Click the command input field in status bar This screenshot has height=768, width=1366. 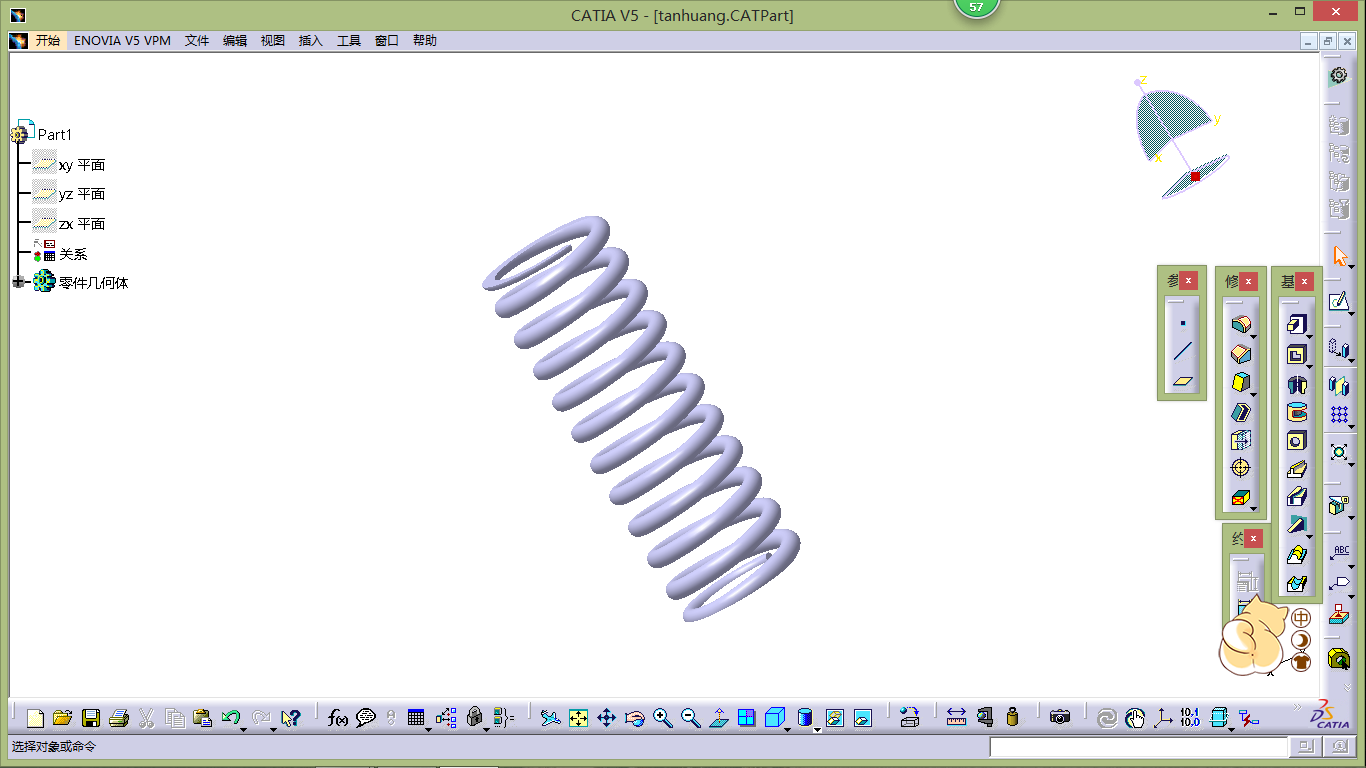click(1138, 747)
